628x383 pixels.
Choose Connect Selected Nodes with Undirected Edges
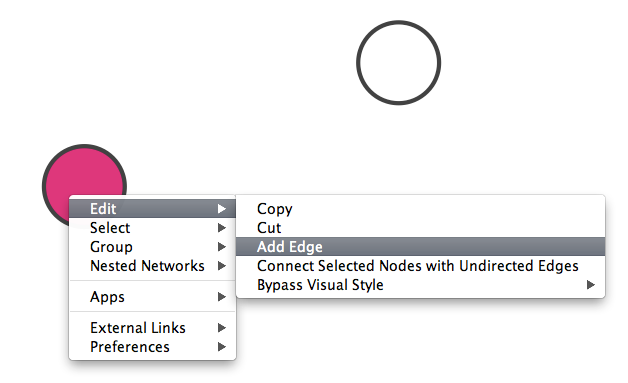click(x=420, y=266)
